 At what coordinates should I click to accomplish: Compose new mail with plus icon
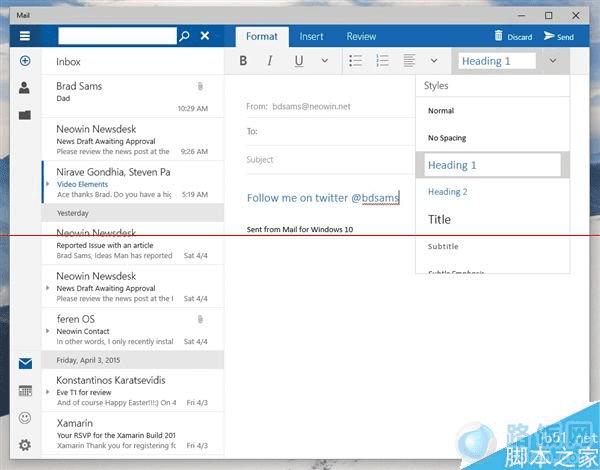coord(25,61)
